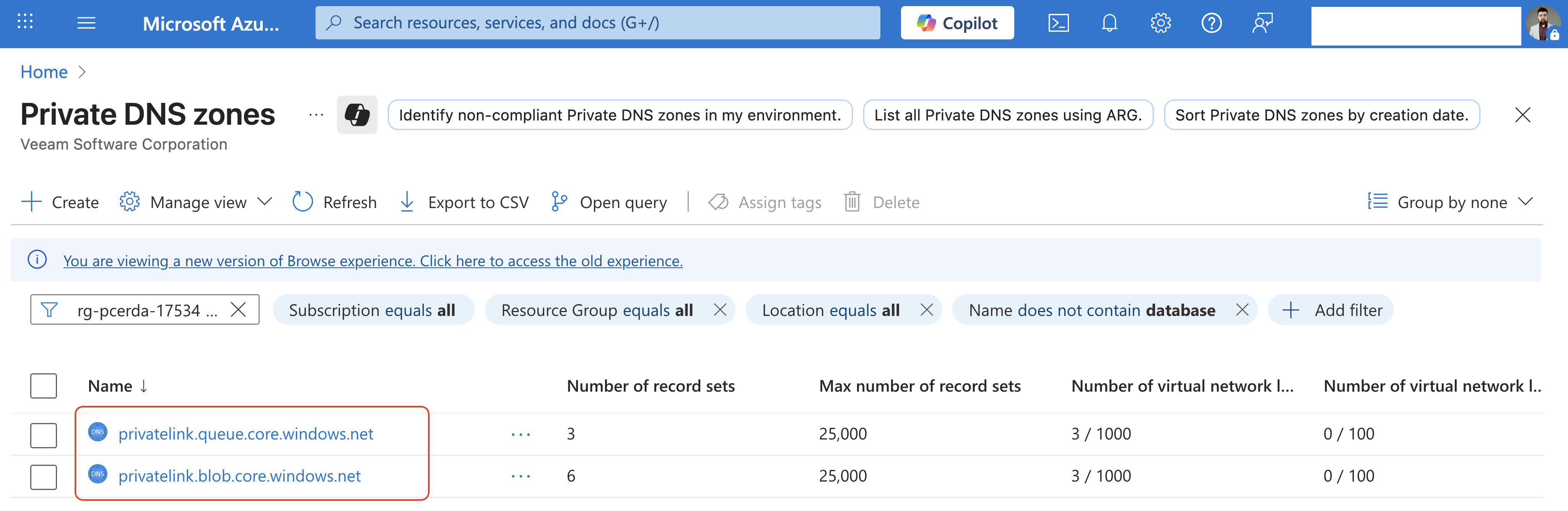Screen dimensions: 1568x511
Task: Open privatelink.queue.core.windows.net zone
Action: click(x=245, y=434)
